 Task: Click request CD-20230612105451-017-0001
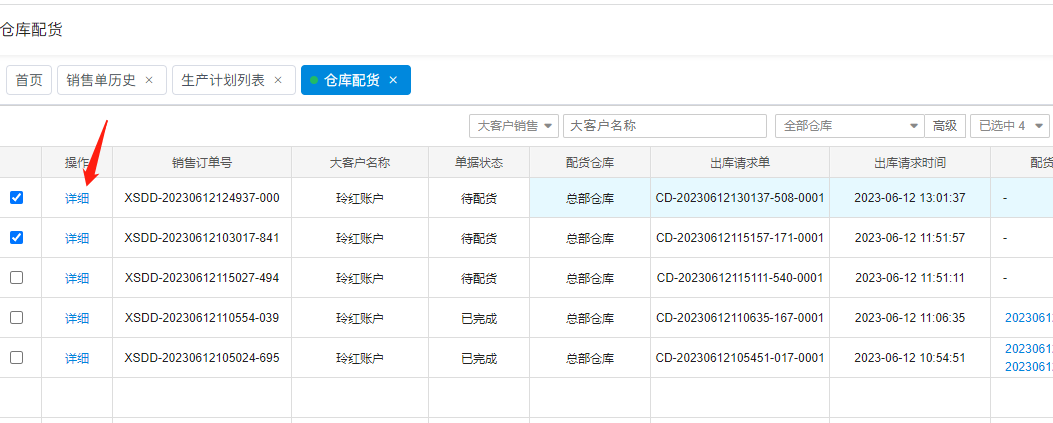pos(740,358)
